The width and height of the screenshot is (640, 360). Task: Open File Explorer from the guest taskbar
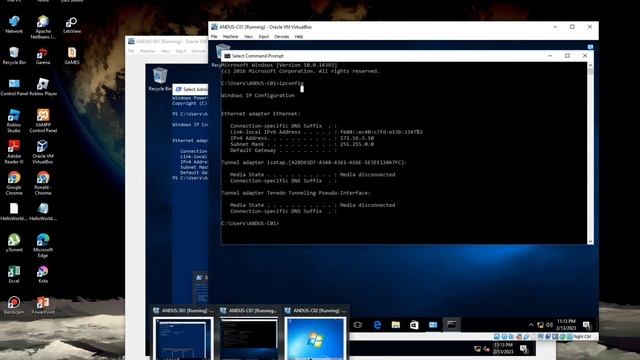click(396, 325)
